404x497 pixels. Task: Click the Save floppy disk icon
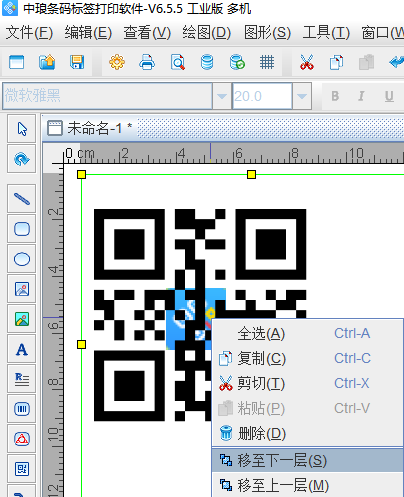coord(77,62)
